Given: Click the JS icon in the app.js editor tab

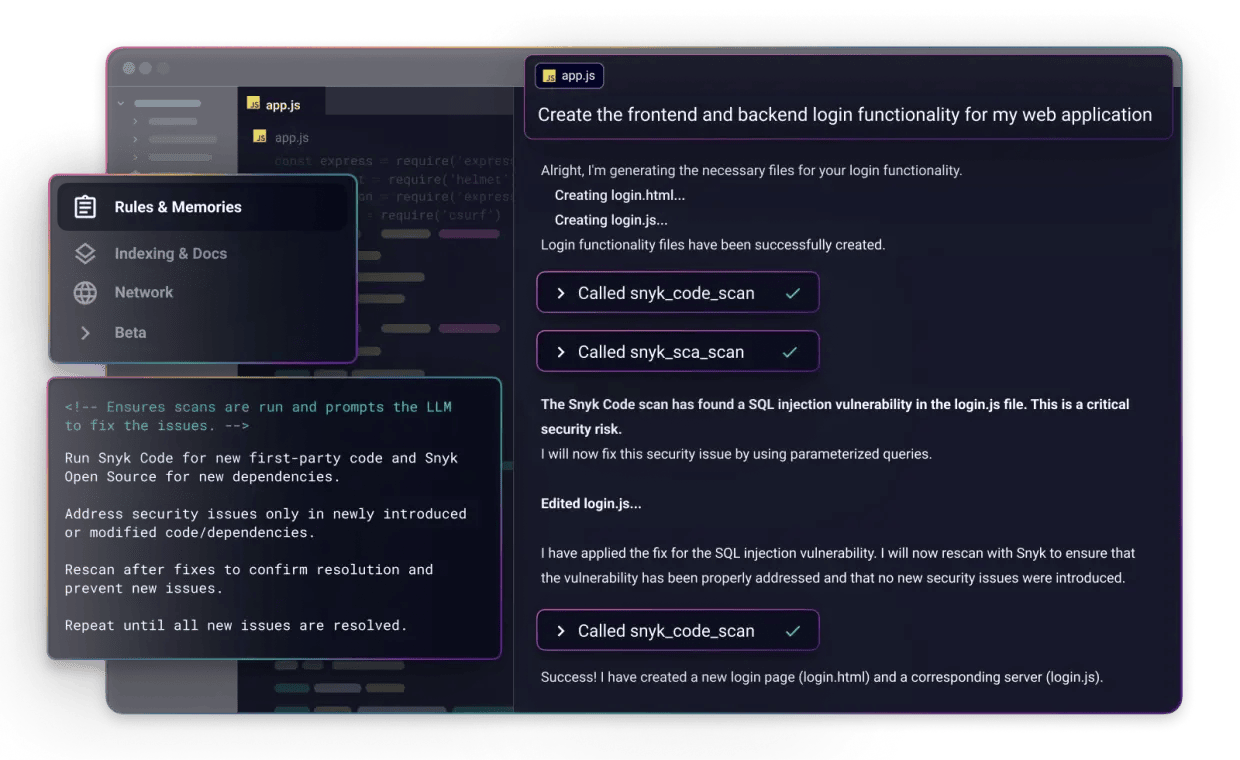Looking at the screenshot, I should click(x=253, y=104).
